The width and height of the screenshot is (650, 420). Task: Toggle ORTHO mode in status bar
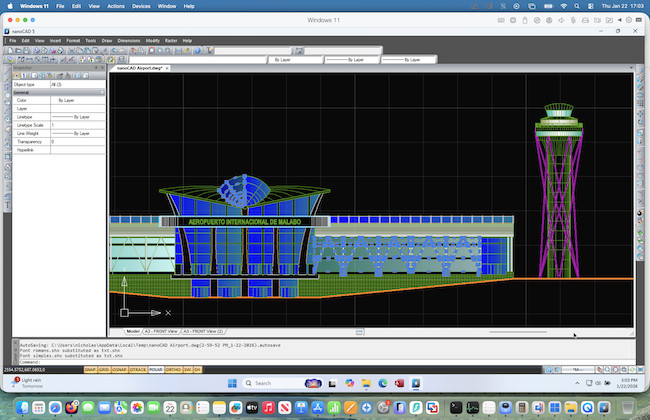pos(171,369)
